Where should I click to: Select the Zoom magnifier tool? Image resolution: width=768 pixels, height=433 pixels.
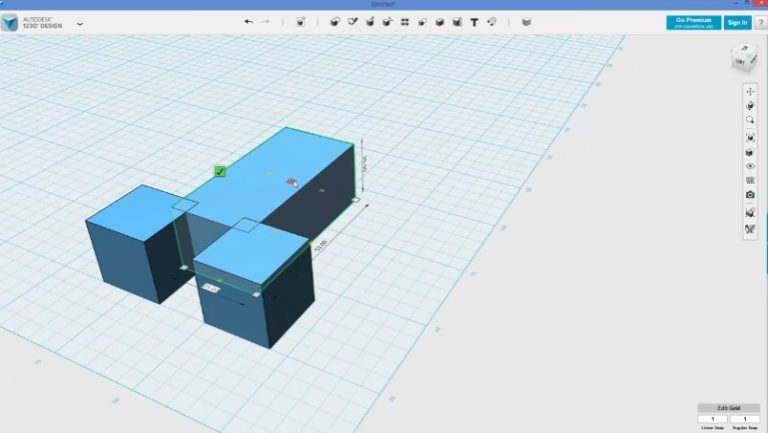click(750, 120)
